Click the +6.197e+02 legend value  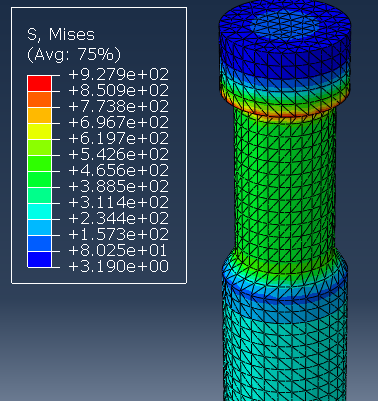(119, 138)
